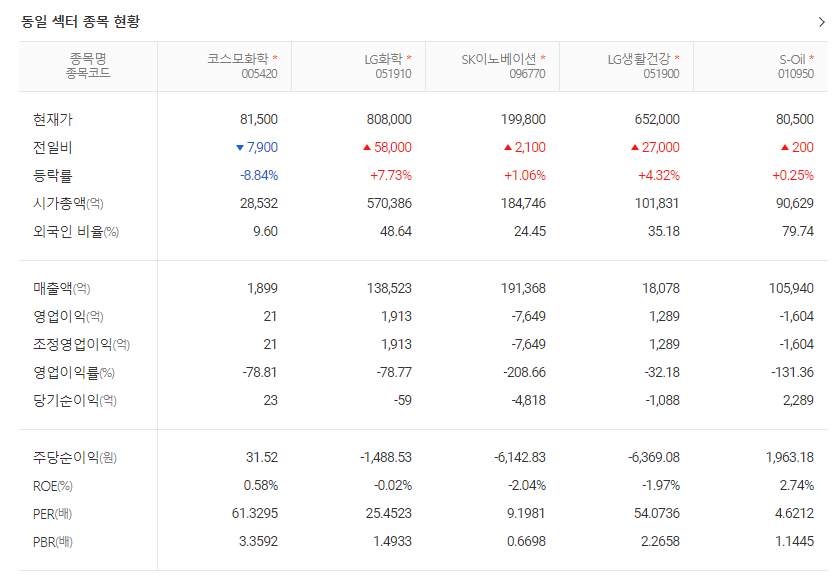This screenshot has width=839, height=581.
Task: Click the red up change 200
Action: tap(797, 147)
